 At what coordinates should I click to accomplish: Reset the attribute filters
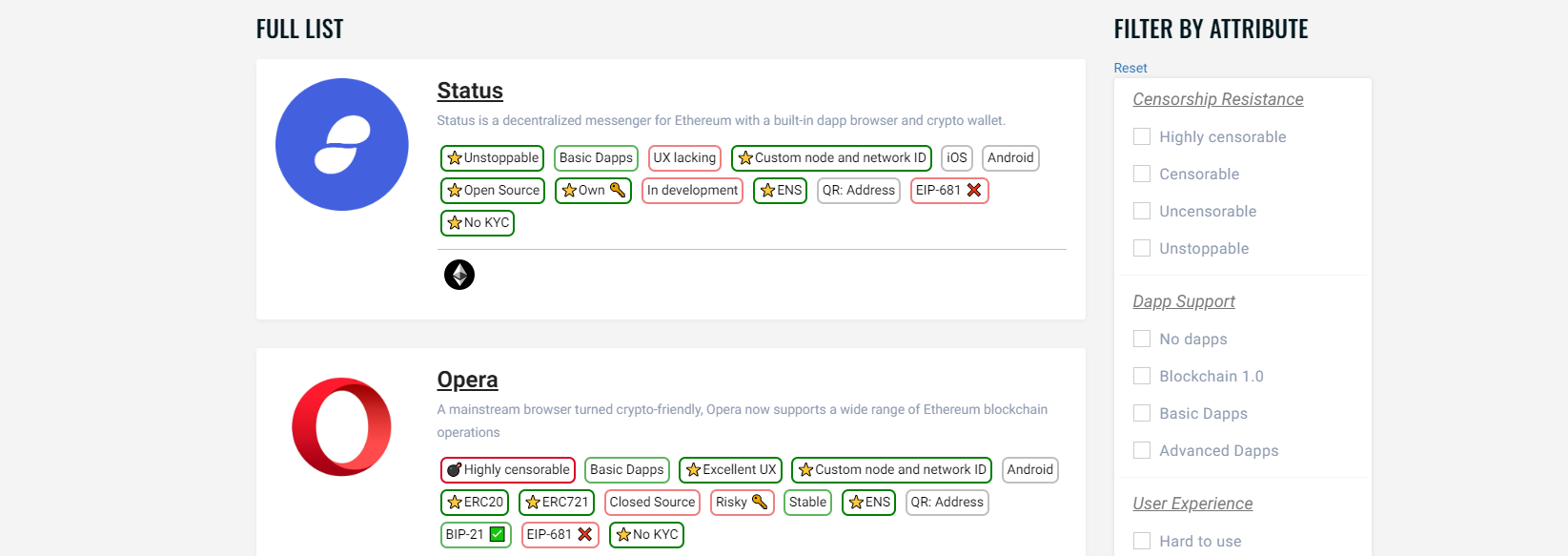pos(1130,68)
